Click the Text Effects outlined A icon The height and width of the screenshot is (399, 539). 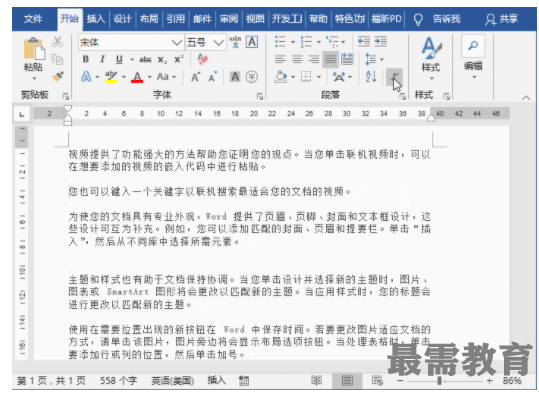[86, 76]
